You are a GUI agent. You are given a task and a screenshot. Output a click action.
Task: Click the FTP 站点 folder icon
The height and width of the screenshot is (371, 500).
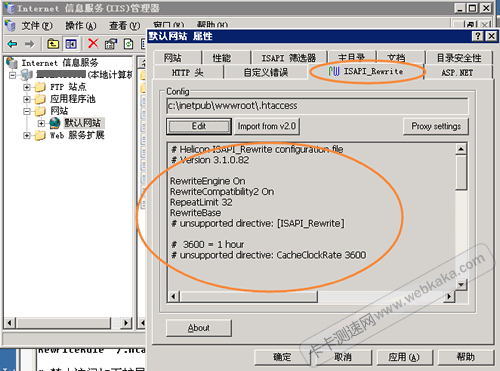pyautogui.click(x=40, y=87)
